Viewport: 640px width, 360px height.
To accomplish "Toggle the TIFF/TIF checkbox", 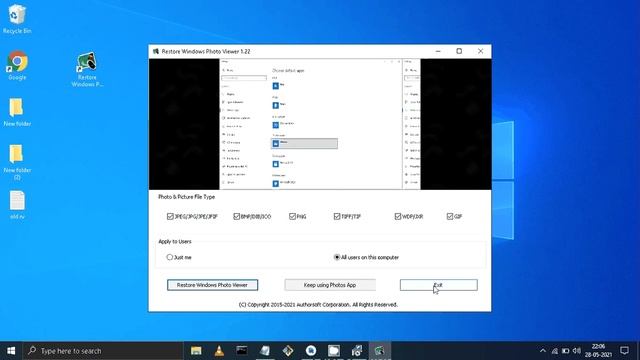I will 337,216.
